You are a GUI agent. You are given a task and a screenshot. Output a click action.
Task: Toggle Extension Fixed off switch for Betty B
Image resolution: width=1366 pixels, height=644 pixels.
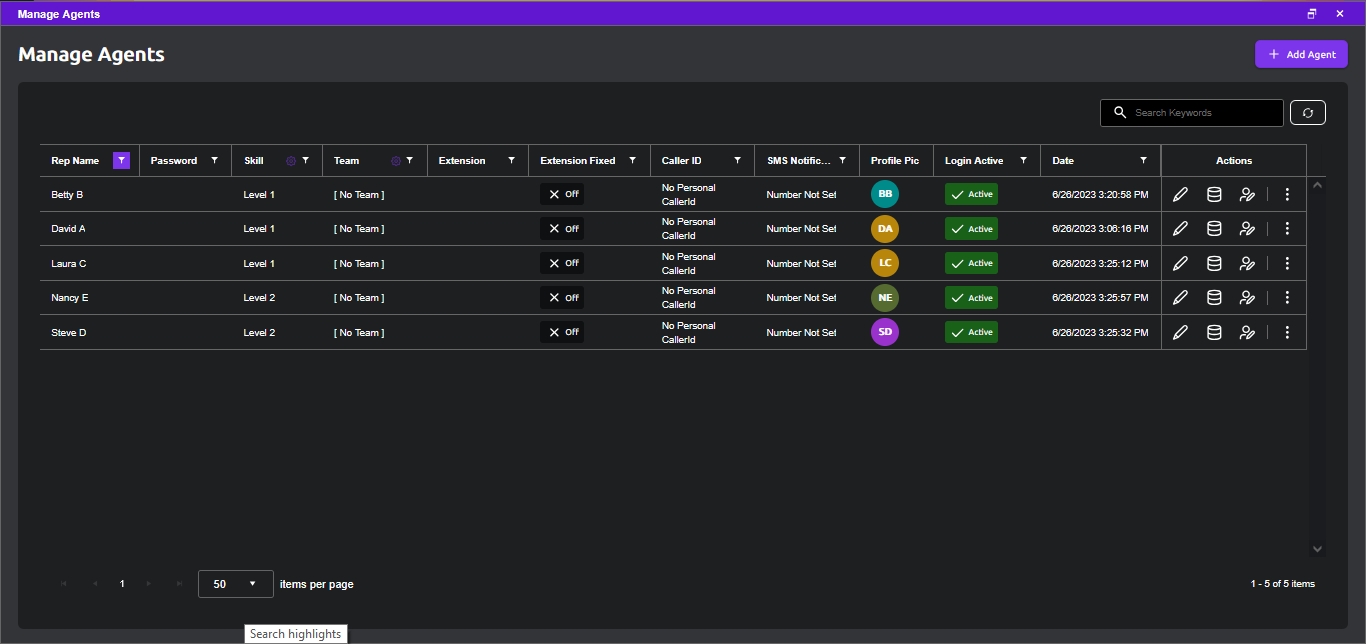[x=562, y=195]
